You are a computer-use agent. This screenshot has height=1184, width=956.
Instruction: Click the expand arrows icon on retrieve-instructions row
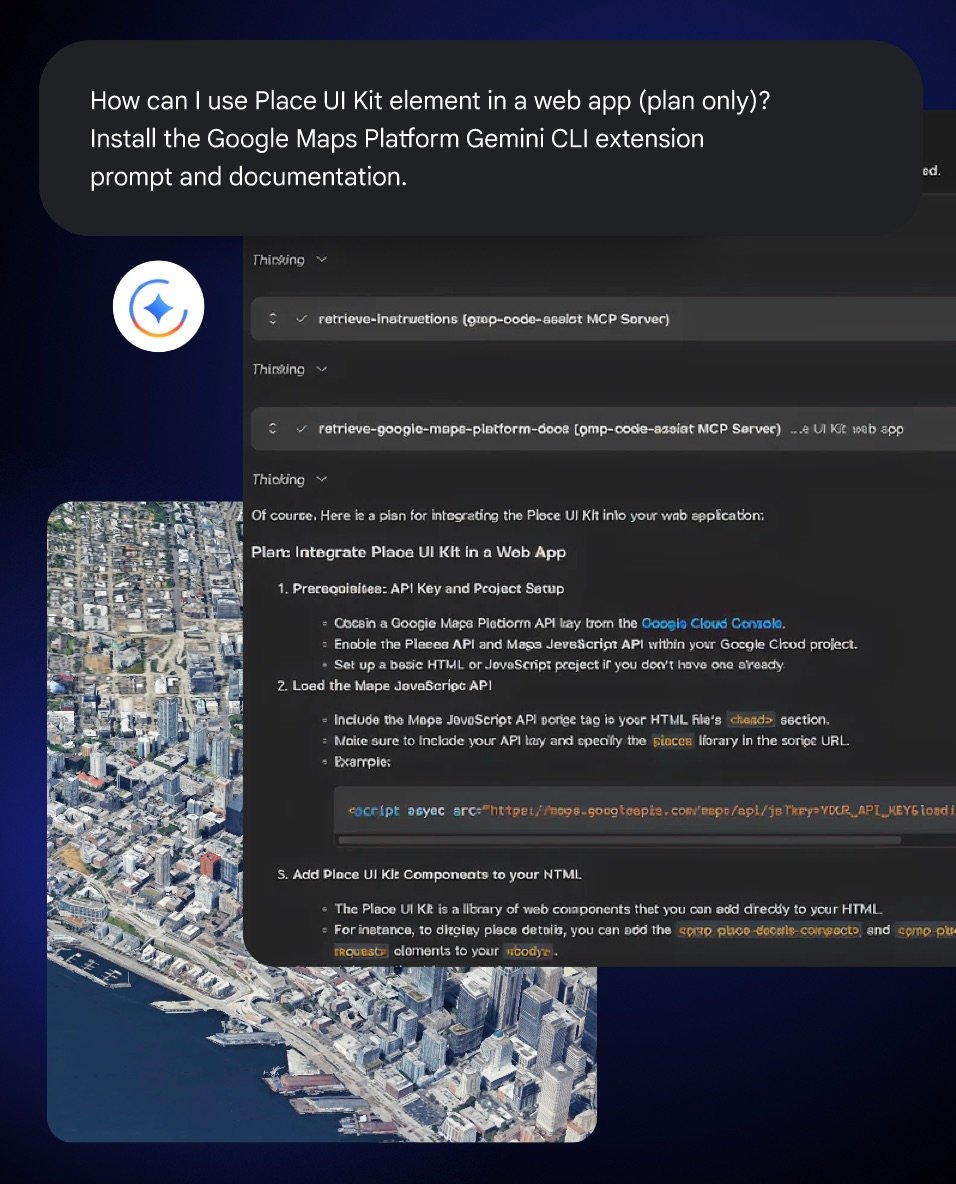click(272, 318)
